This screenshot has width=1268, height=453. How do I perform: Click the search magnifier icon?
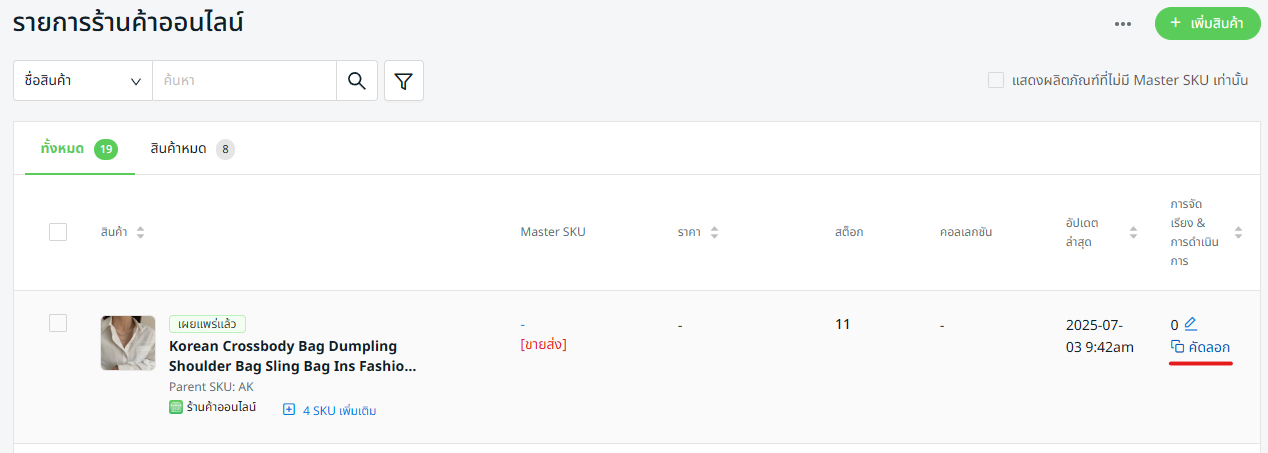pyautogui.click(x=357, y=81)
